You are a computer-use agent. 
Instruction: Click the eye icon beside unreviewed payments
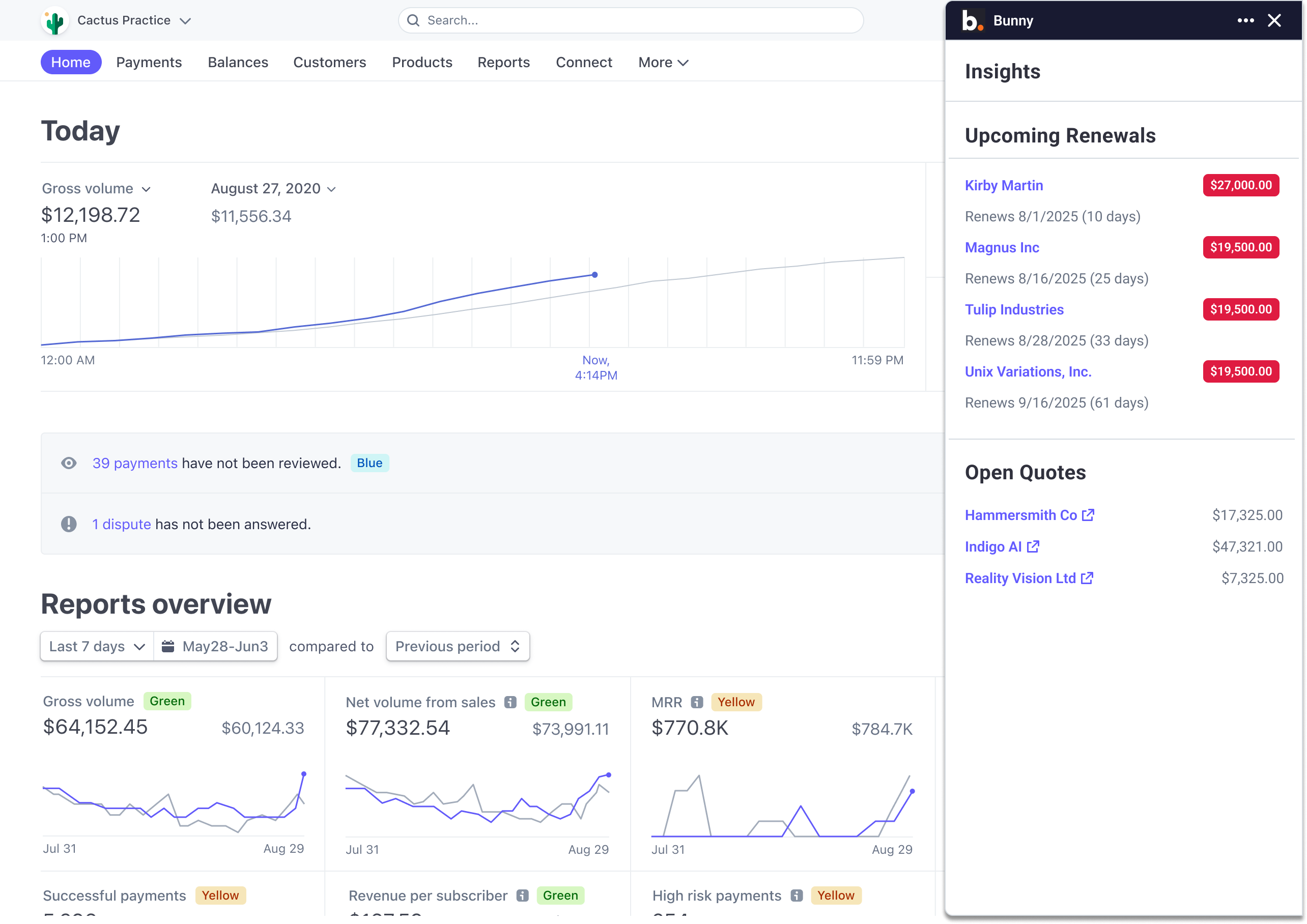pos(69,463)
